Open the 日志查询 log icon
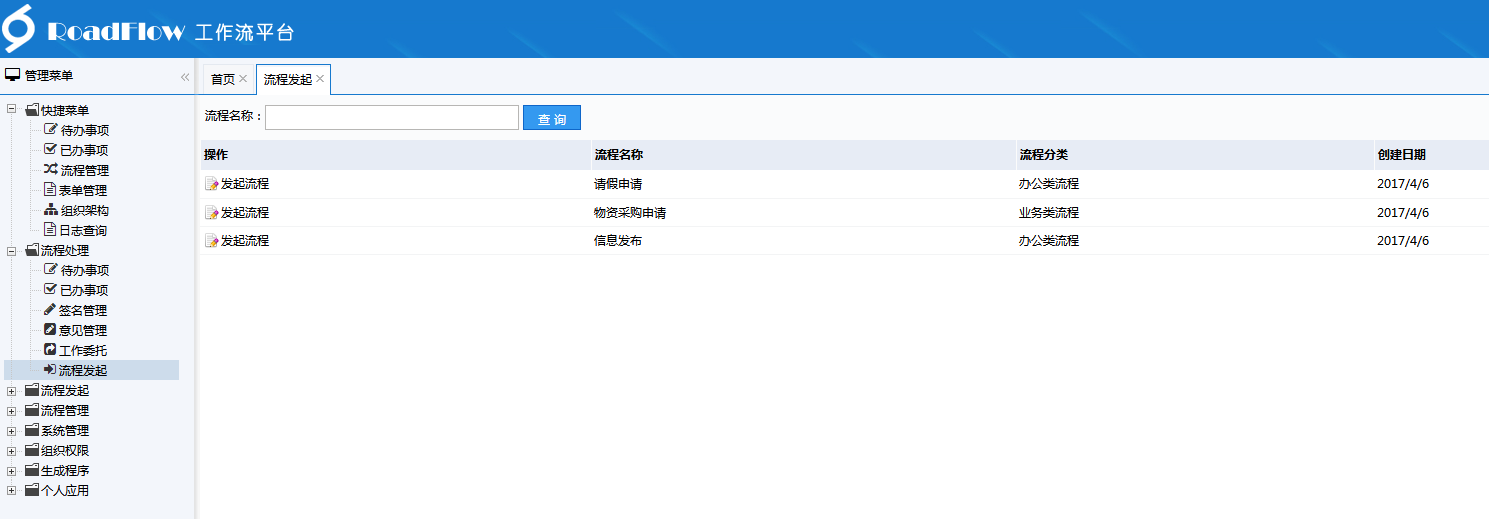The image size is (1489, 519). click(50, 229)
